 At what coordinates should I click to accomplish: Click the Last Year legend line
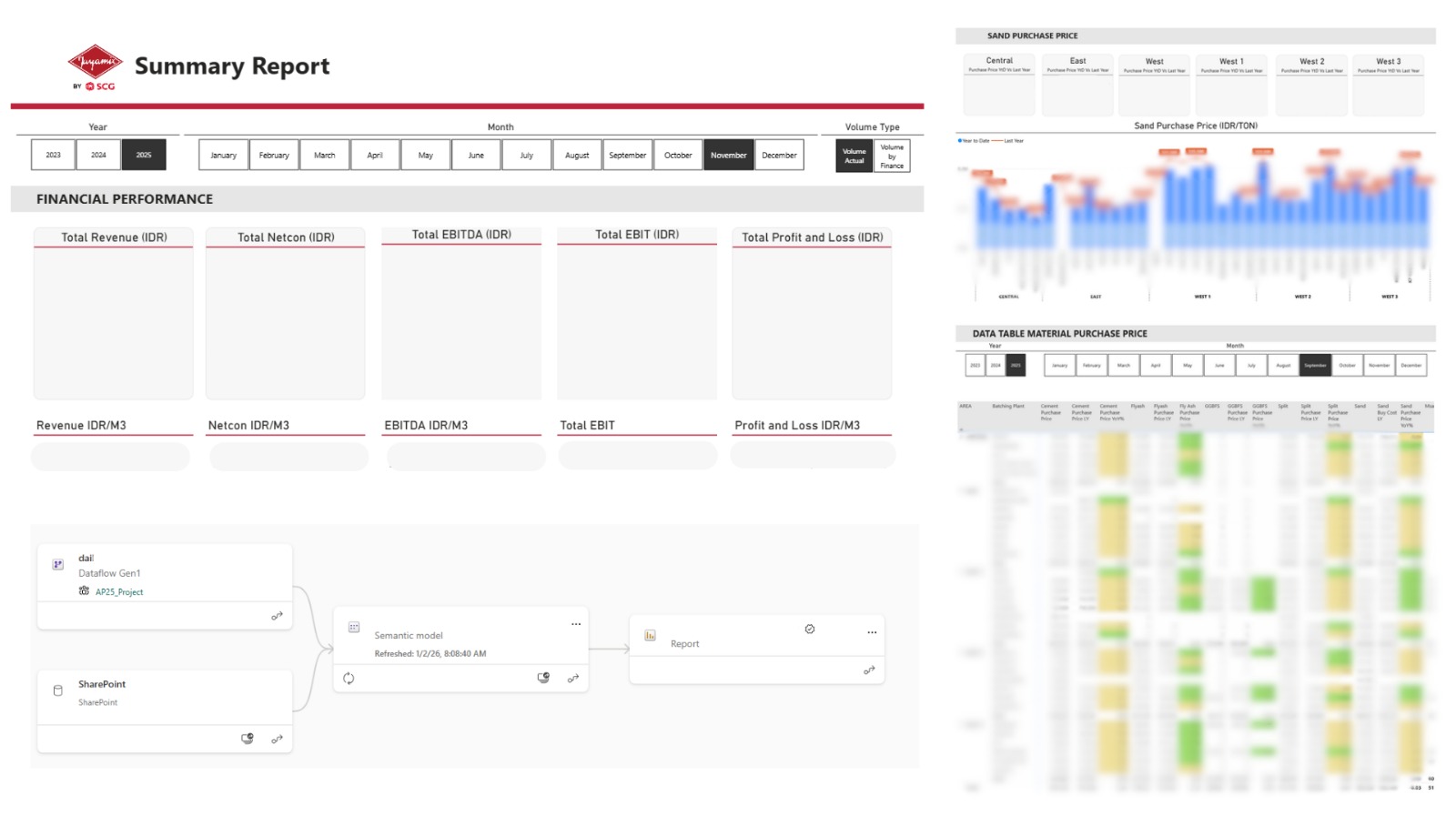(997, 141)
